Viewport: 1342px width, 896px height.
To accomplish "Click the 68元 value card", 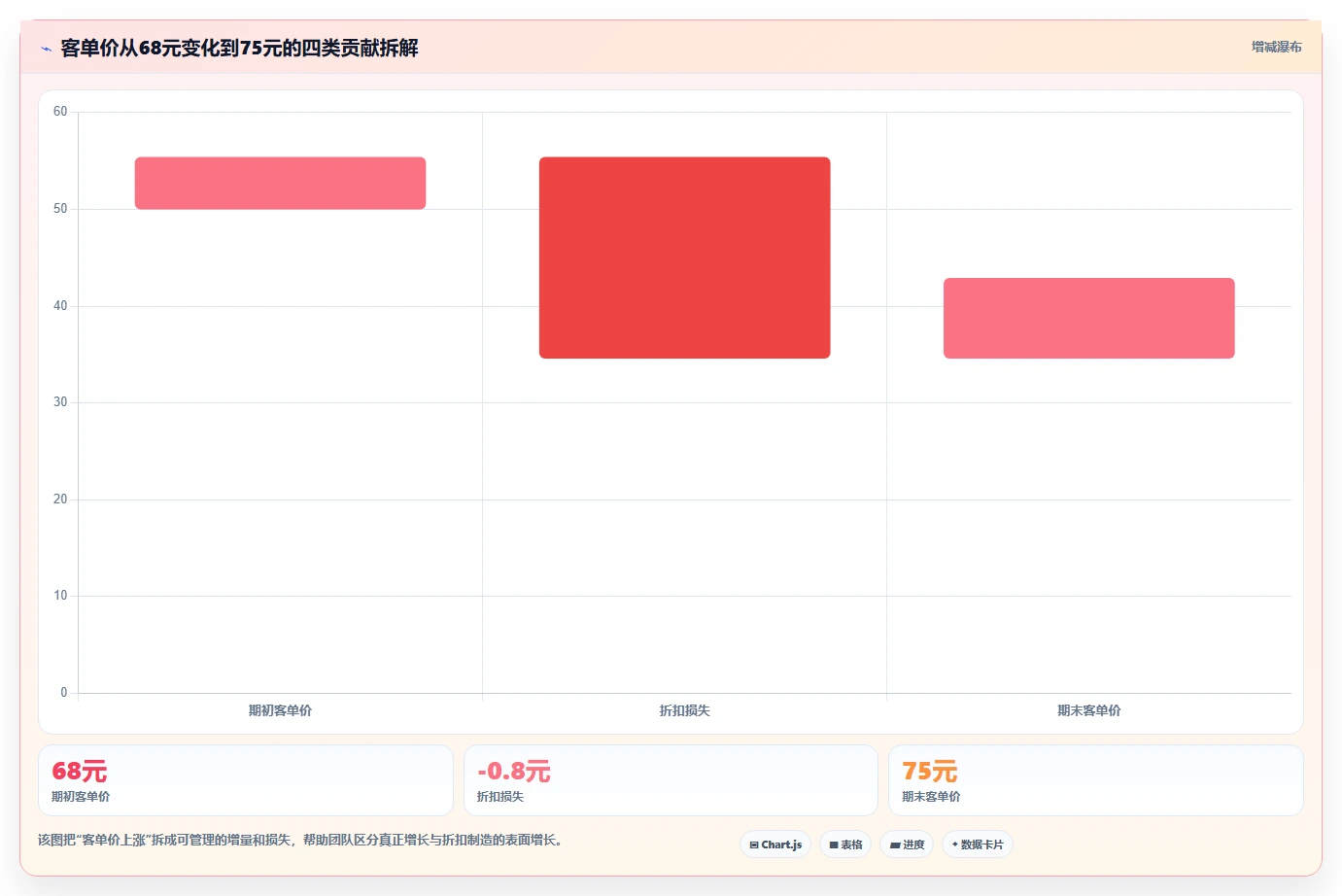I will pyautogui.click(x=246, y=780).
